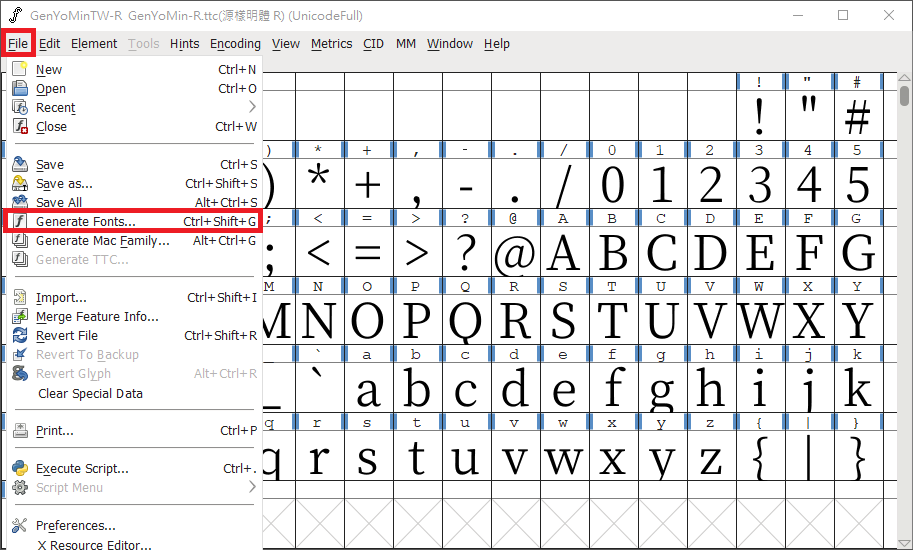The height and width of the screenshot is (550, 913).
Task: Open the CID menu
Action: tap(373, 44)
